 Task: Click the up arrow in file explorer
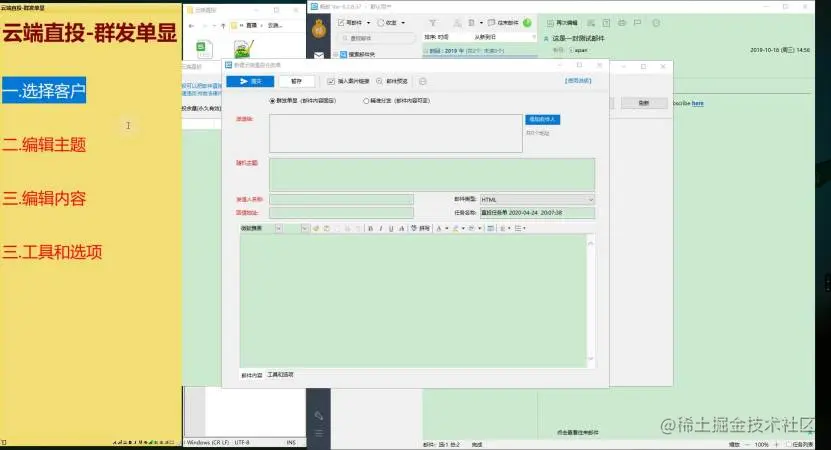pos(223,25)
